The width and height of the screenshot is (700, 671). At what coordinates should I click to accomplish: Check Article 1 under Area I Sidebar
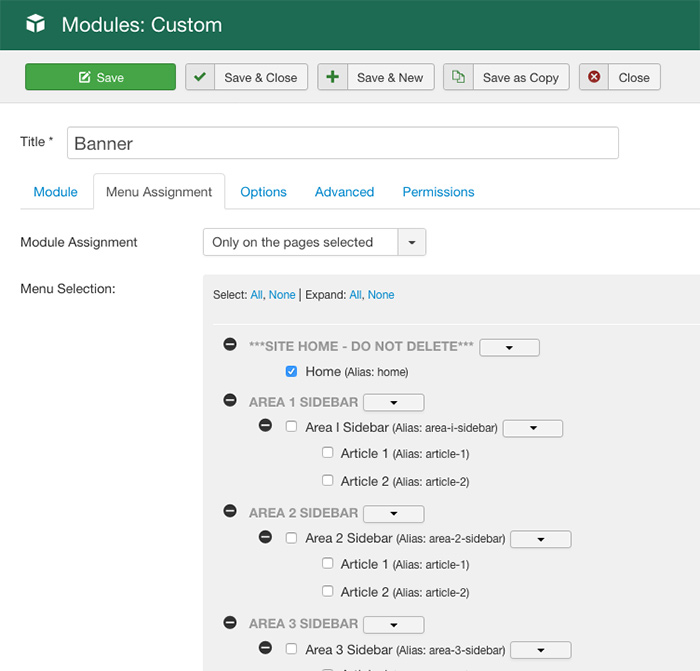[328, 453]
